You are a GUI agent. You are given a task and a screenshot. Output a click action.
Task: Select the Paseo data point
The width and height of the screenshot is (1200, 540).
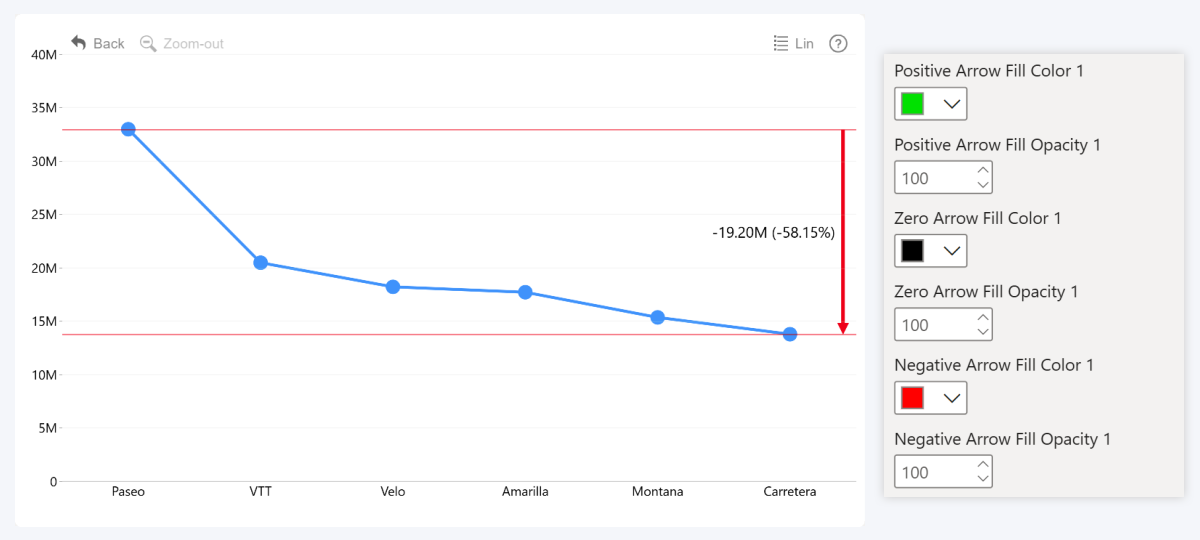128,129
